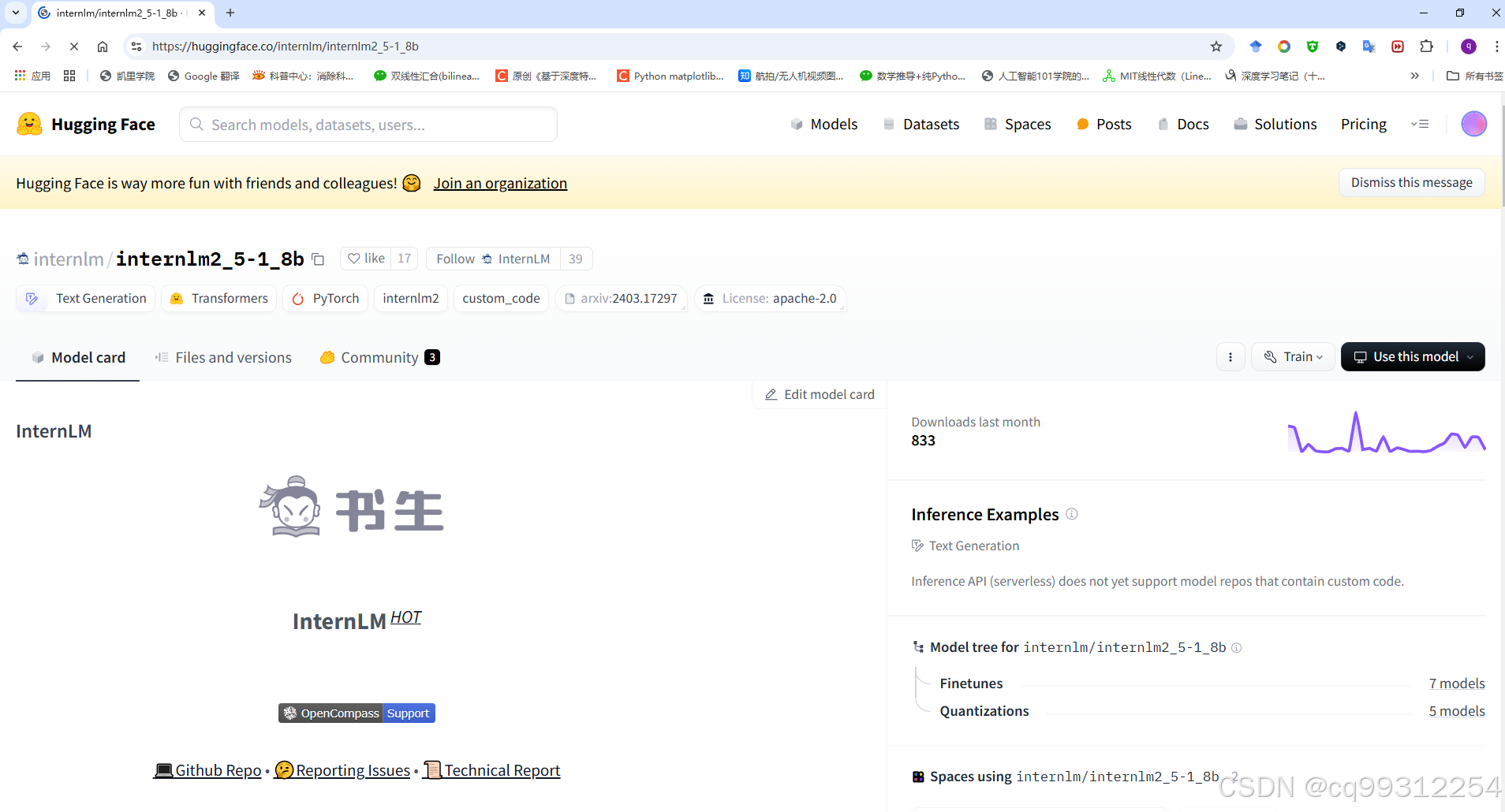The width and height of the screenshot is (1505, 812).
Task: Go to Models page
Action: coord(823,125)
